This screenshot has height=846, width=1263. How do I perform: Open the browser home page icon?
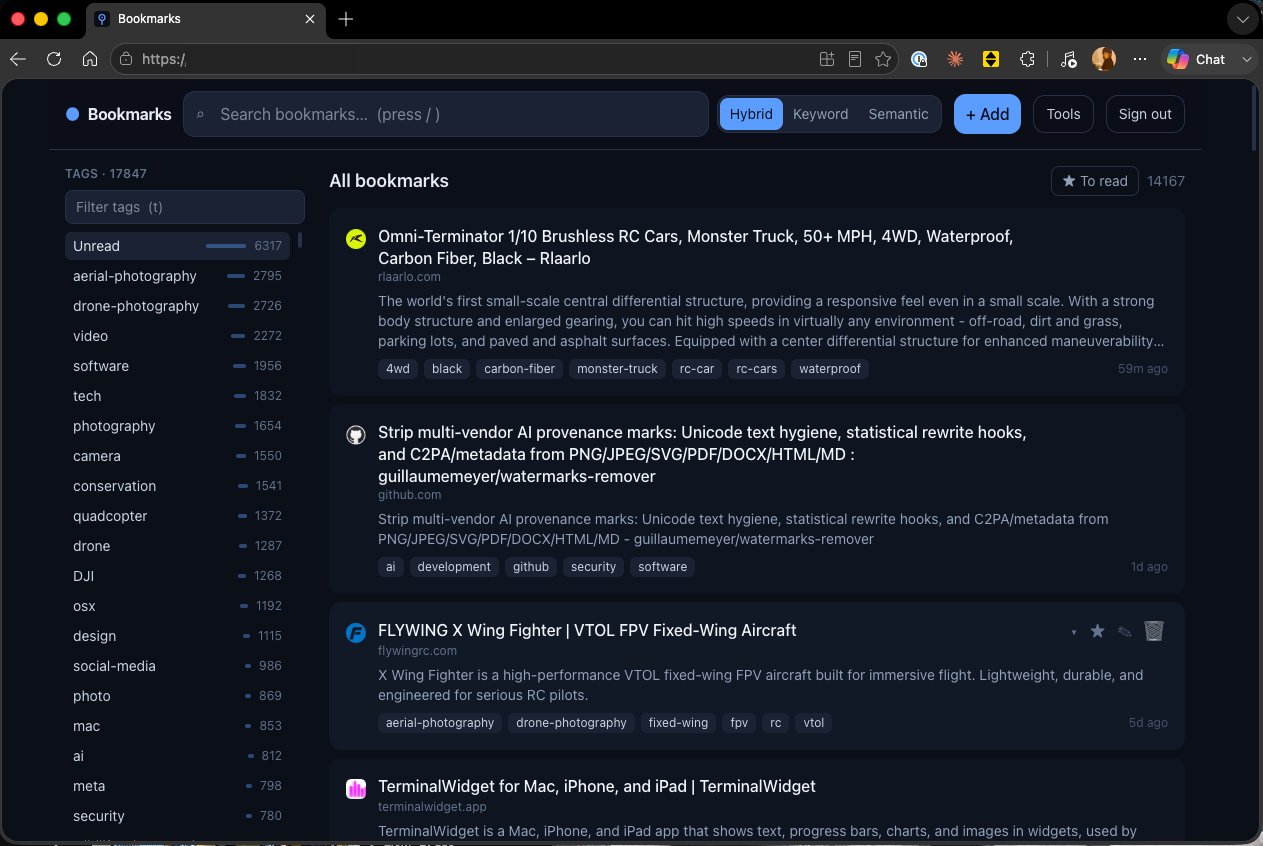point(90,59)
